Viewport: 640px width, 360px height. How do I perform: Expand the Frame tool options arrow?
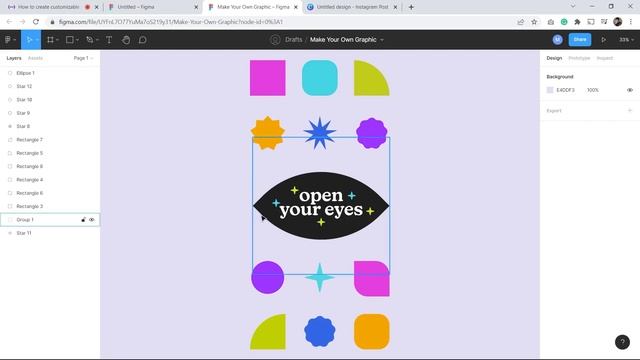point(58,40)
